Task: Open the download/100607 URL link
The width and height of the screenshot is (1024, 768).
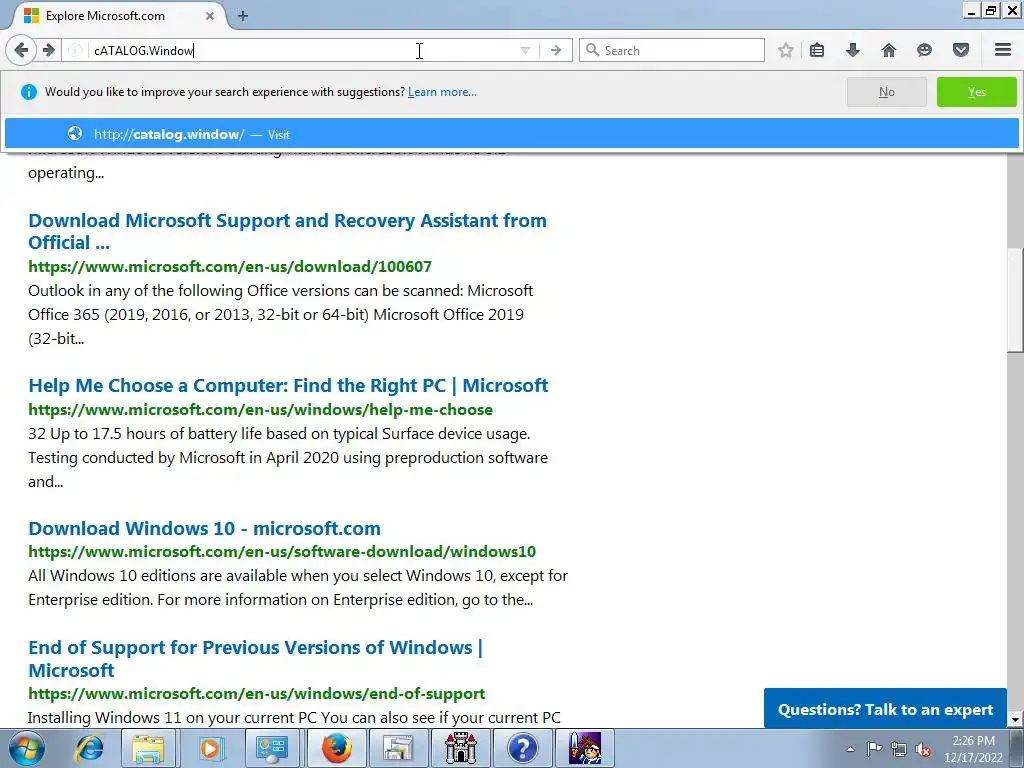Action: click(x=230, y=266)
